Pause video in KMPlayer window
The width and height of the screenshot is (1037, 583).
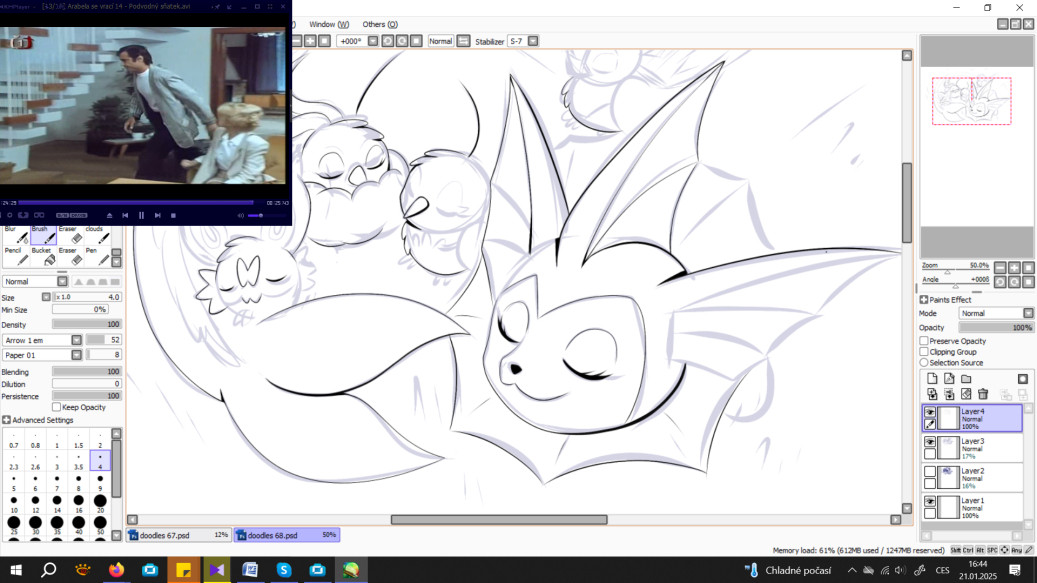(141, 215)
